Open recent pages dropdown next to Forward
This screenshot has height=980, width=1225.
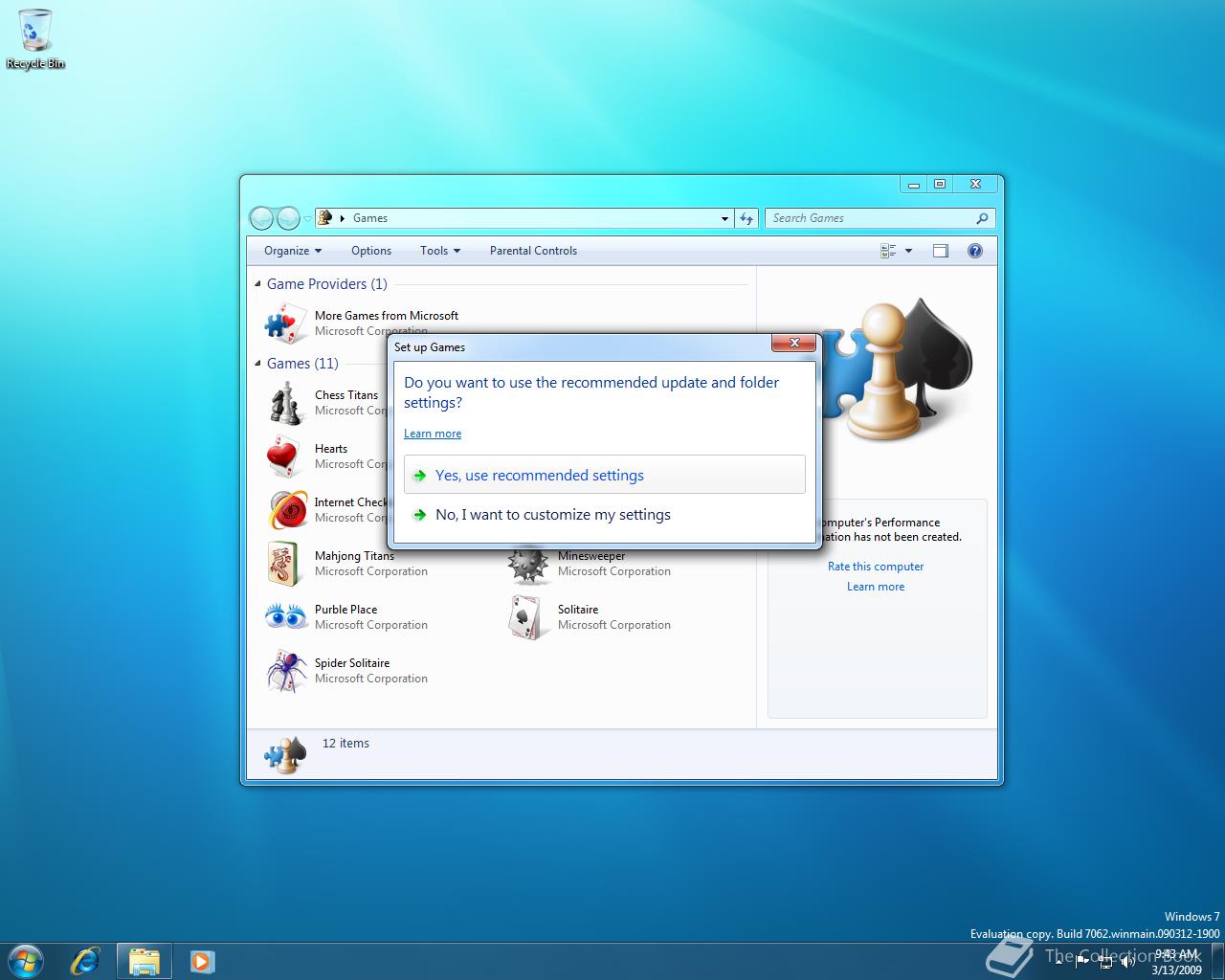tap(307, 219)
